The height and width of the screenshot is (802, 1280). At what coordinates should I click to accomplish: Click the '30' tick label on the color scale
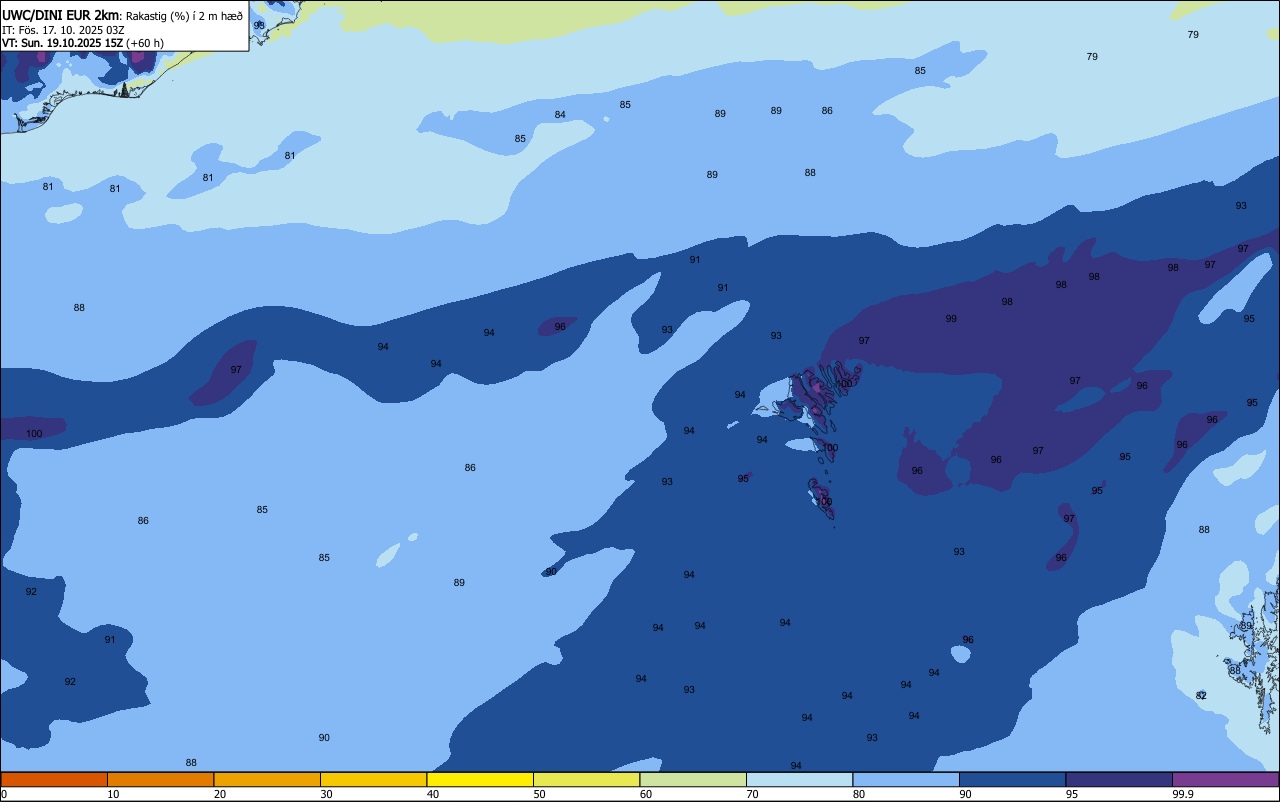[326, 794]
